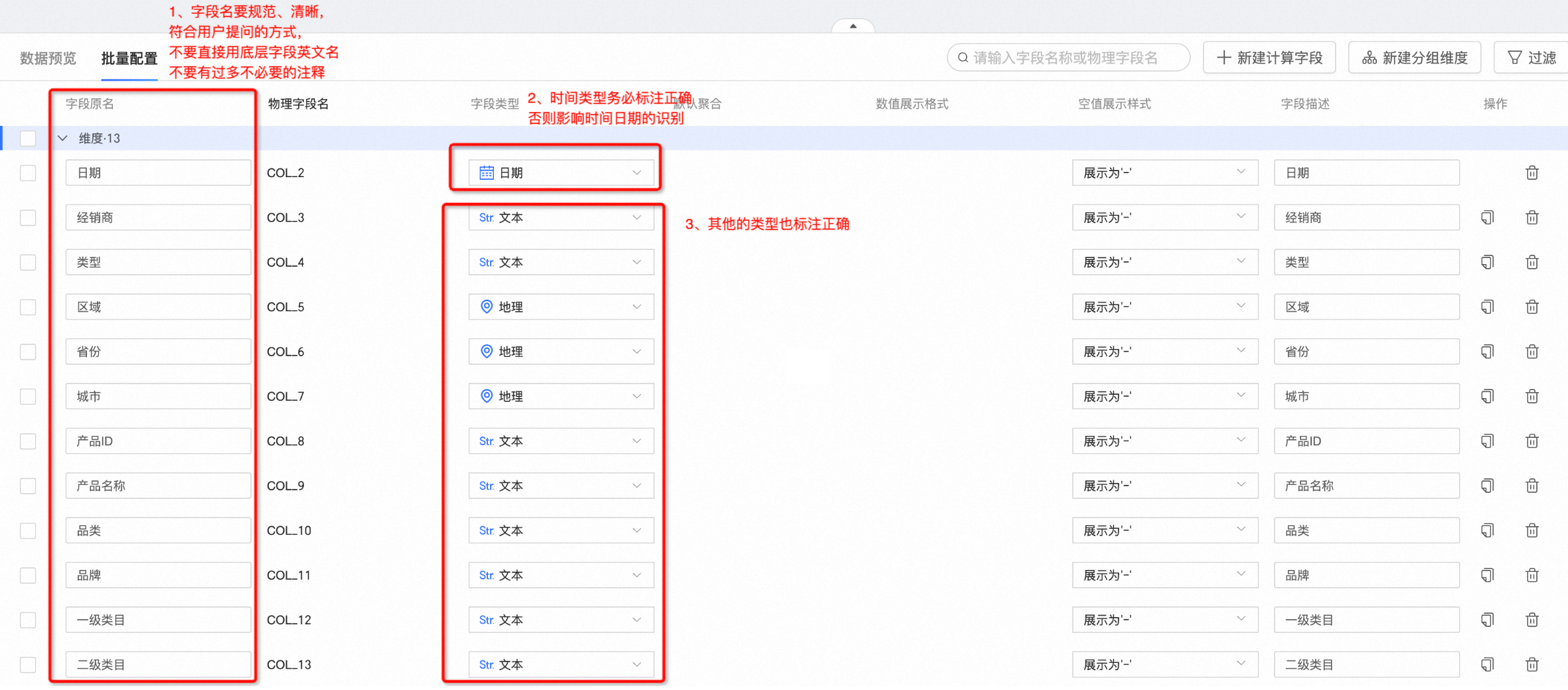Click the 字段描述 column header
Image resolution: width=1568 pixels, height=690 pixels.
click(1305, 103)
